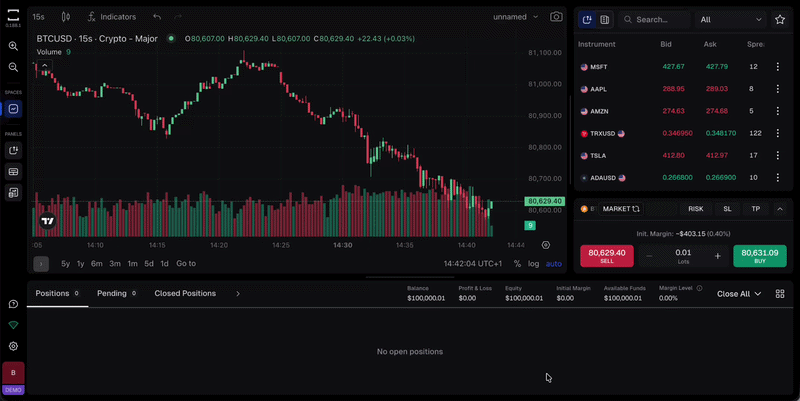Open the candlestick chart type icon

(66, 17)
